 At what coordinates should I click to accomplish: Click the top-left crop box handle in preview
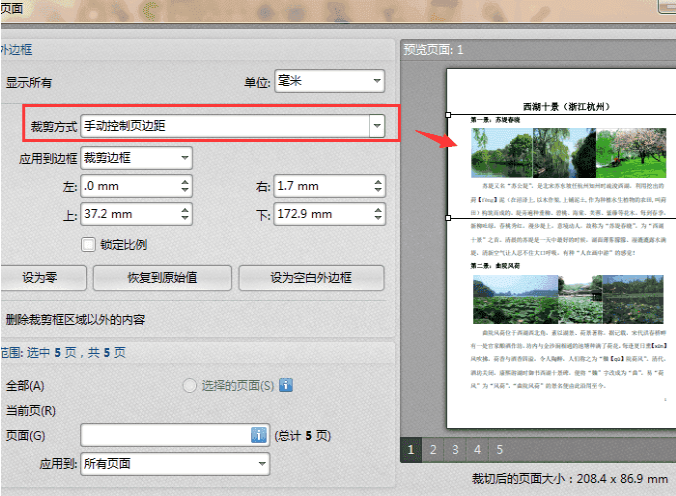click(448, 115)
